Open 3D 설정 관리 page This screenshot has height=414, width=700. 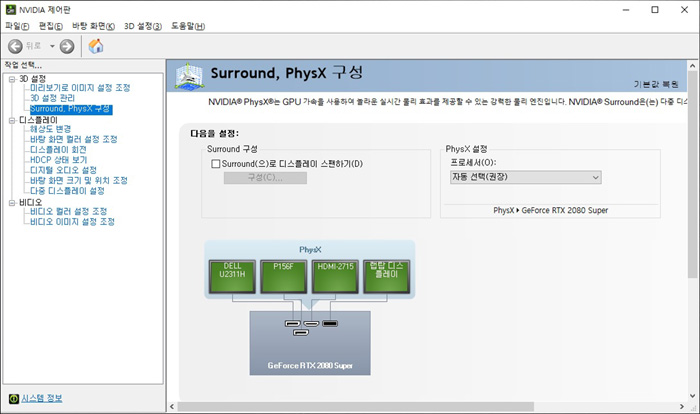(52, 98)
